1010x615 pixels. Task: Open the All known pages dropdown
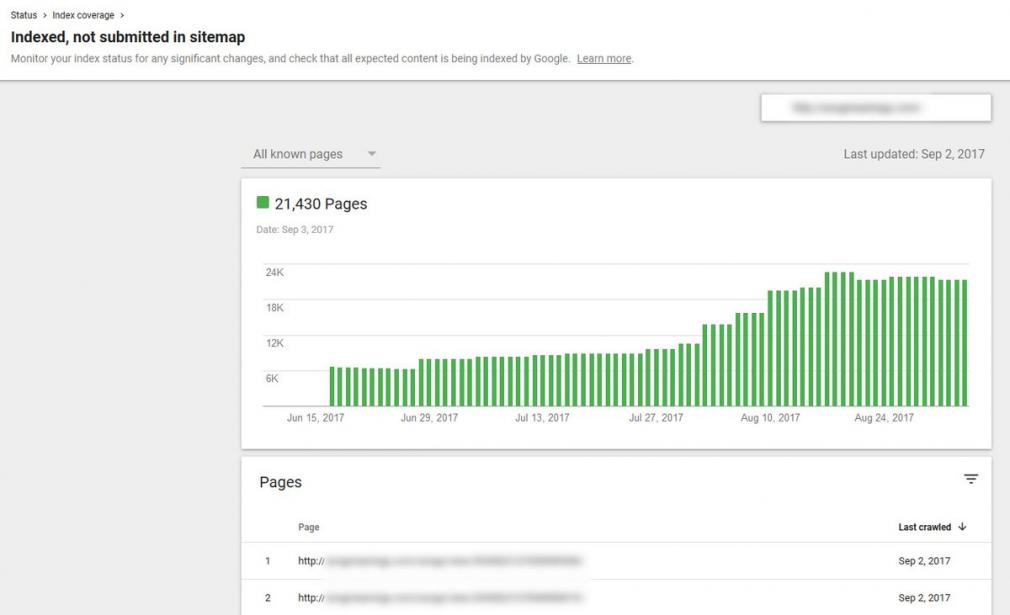coord(310,154)
